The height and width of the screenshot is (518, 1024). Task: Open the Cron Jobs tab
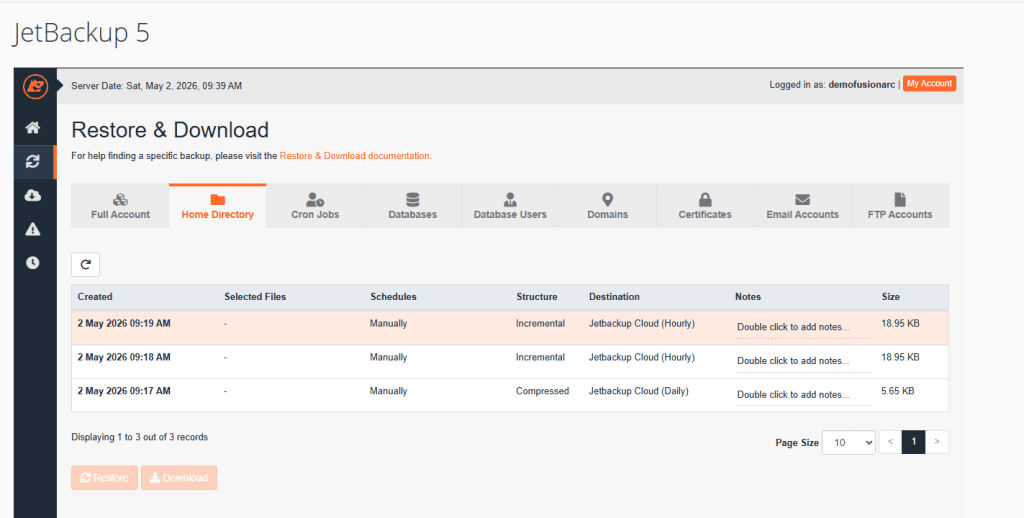[x=315, y=206]
